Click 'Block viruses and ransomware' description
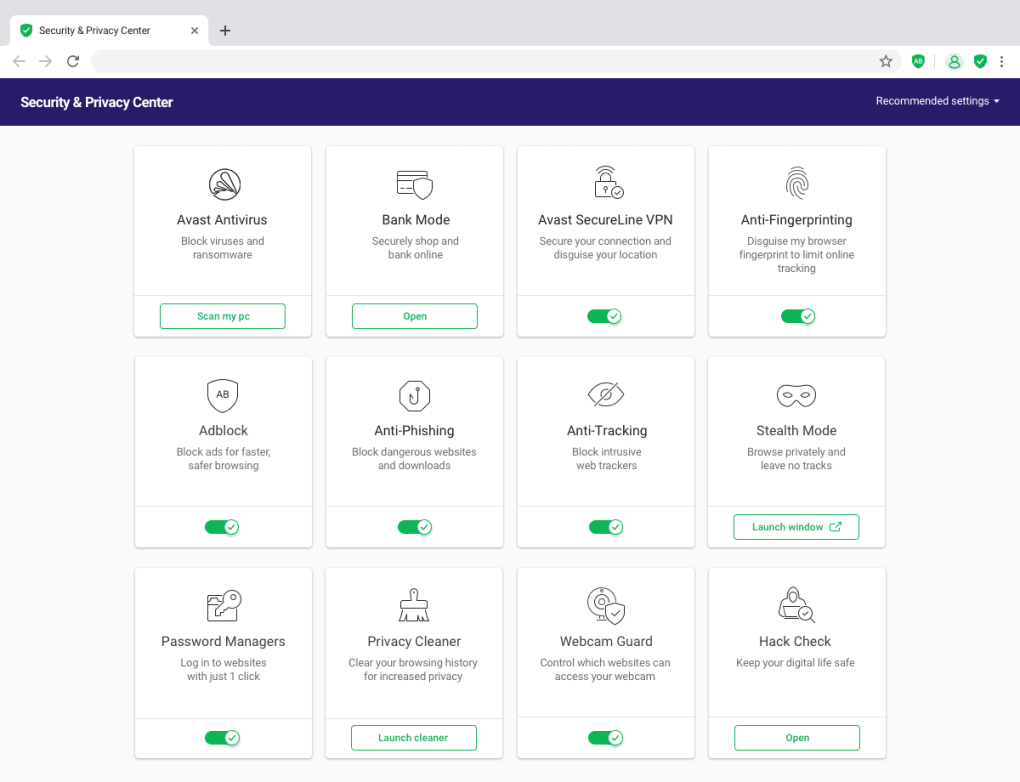 tap(222, 248)
